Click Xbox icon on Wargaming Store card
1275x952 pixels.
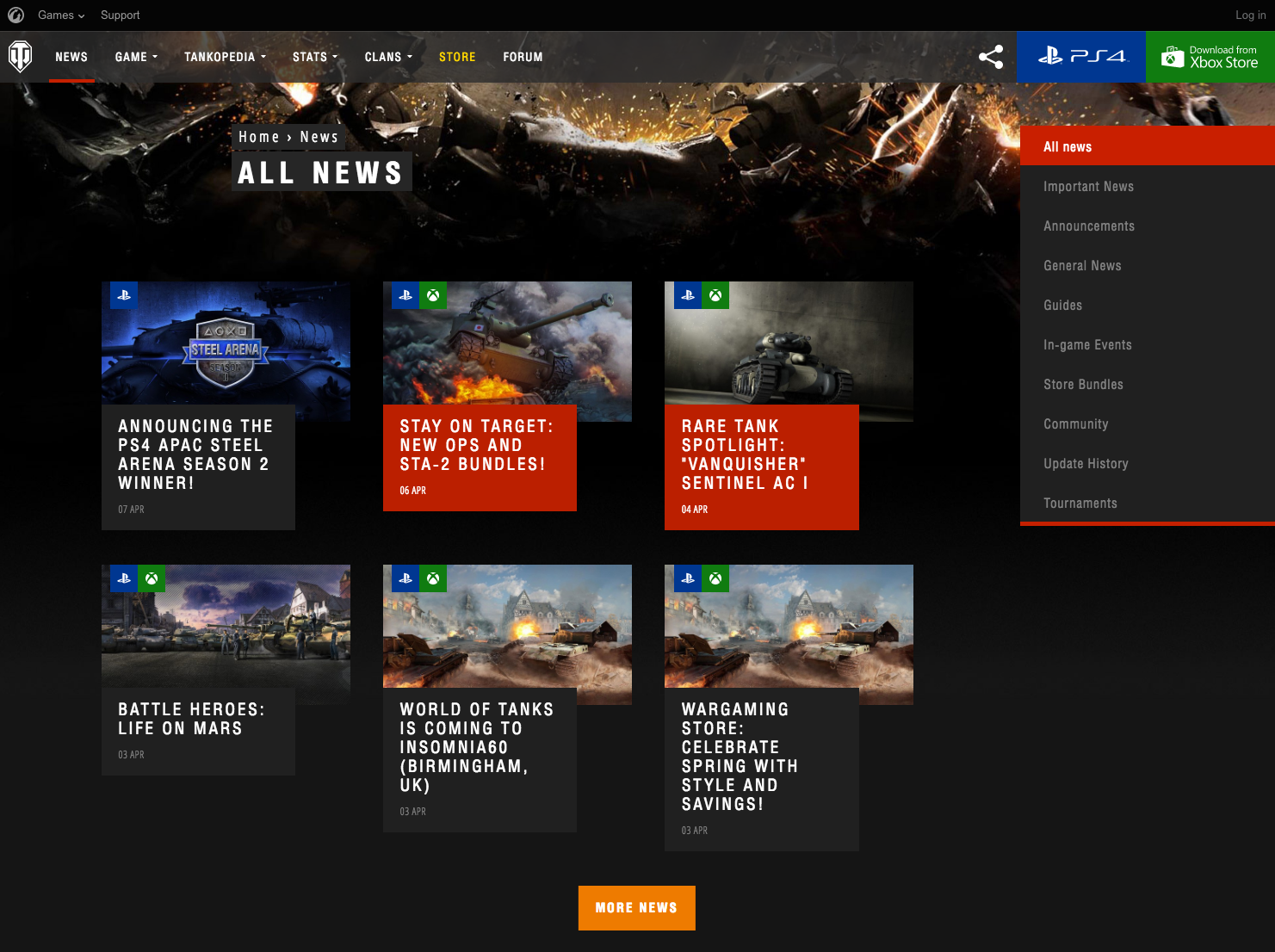(x=715, y=578)
